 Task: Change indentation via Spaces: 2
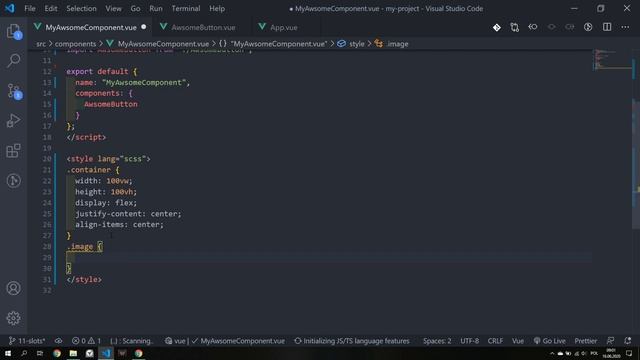point(437,340)
